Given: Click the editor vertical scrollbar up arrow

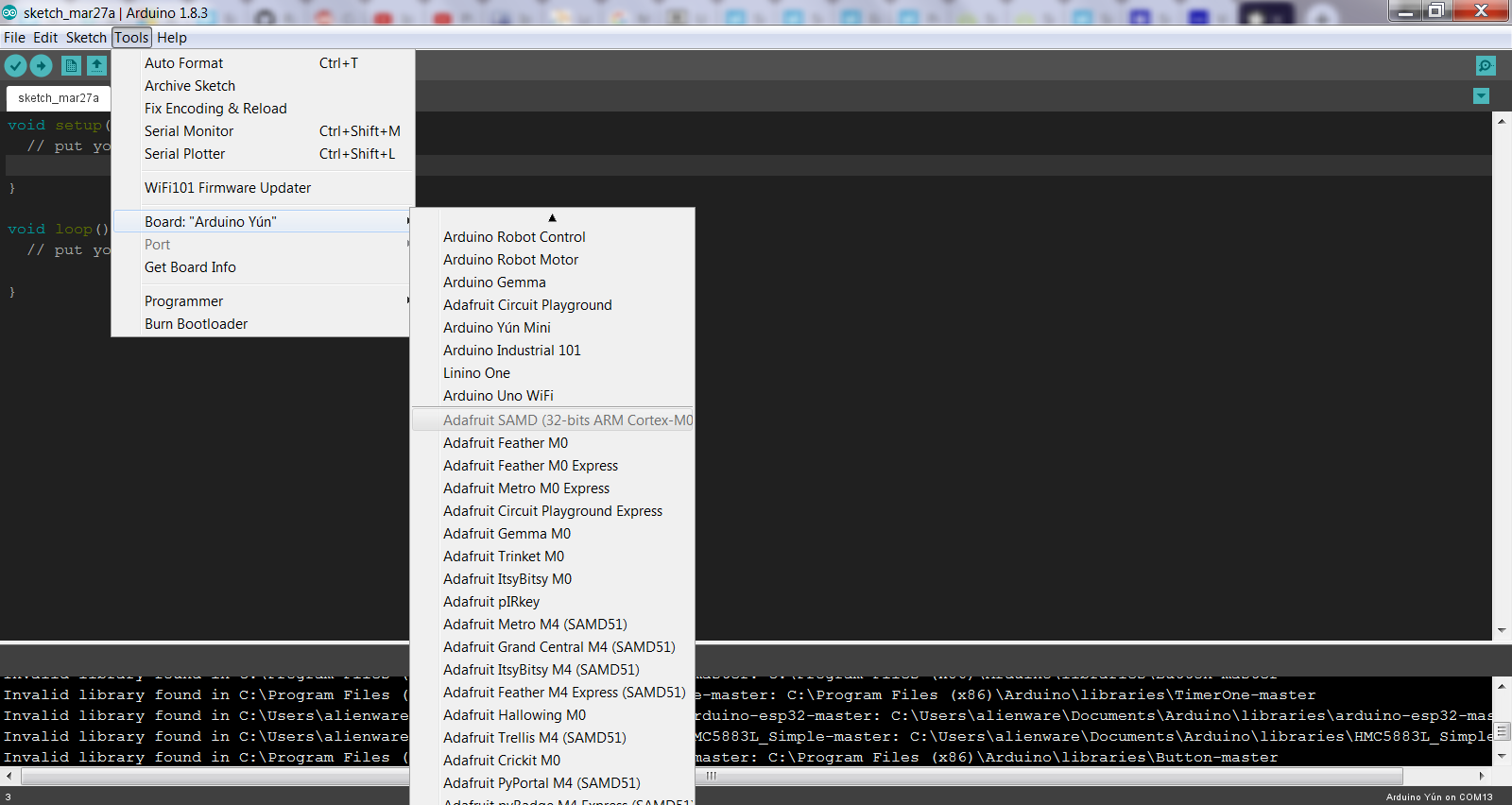Looking at the screenshot, I should [x=1502, y=121].
